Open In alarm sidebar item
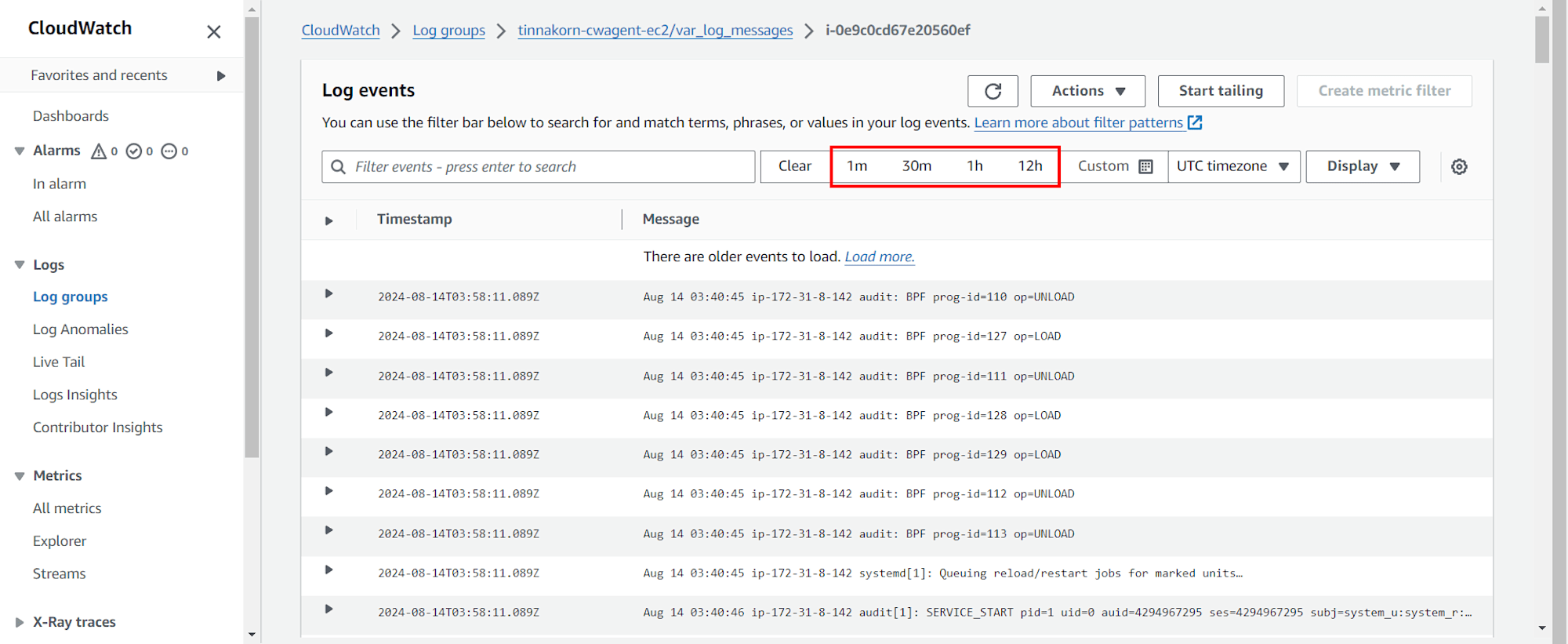The height and width of the screenshot is (644, 1568). pos(60,184)
